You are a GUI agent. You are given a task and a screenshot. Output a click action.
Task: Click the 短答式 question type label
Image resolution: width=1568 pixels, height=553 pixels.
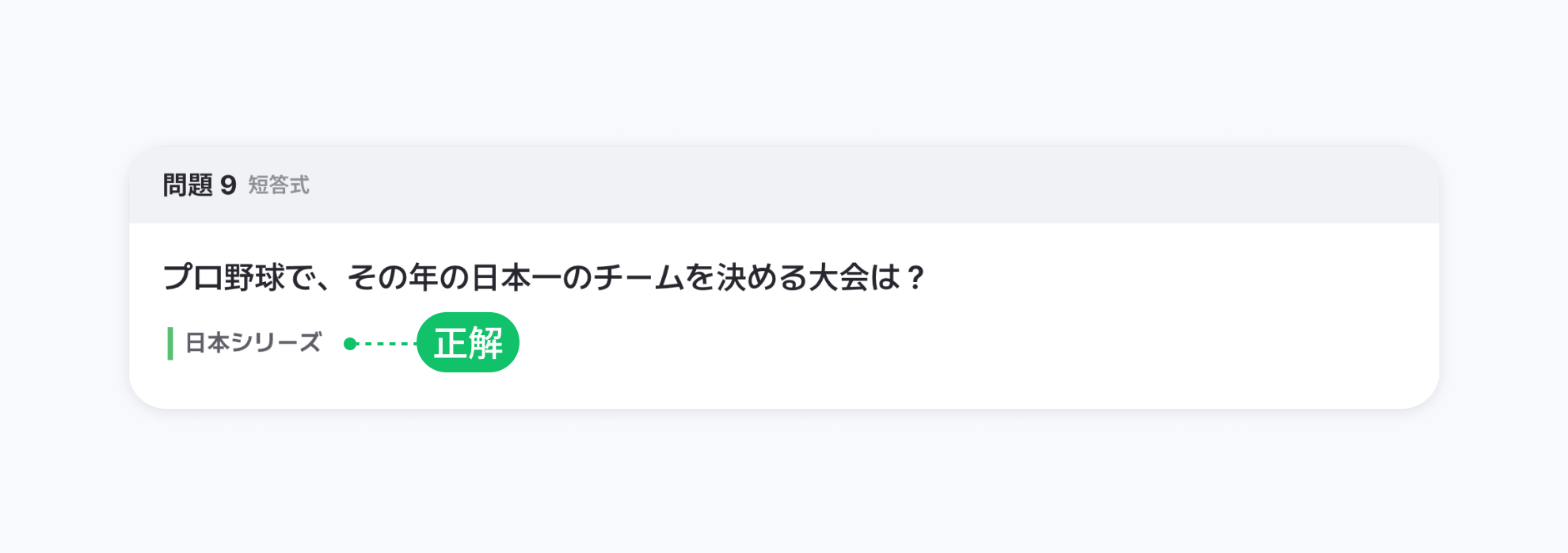pyautogui.click(x=279, y=185)
